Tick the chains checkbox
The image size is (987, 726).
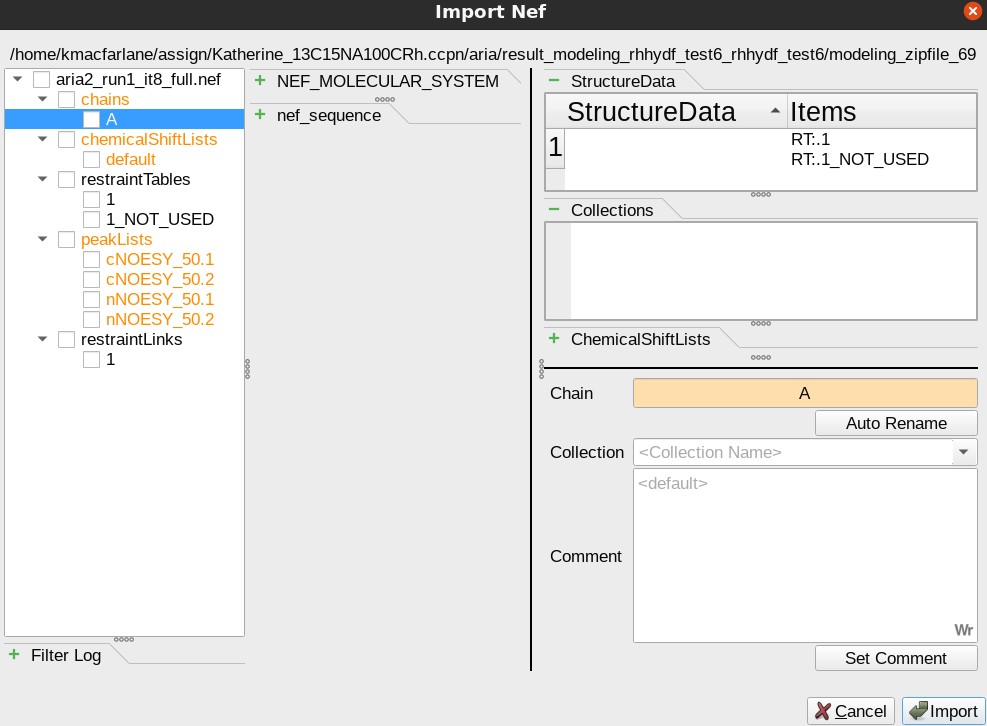[67, 99]
